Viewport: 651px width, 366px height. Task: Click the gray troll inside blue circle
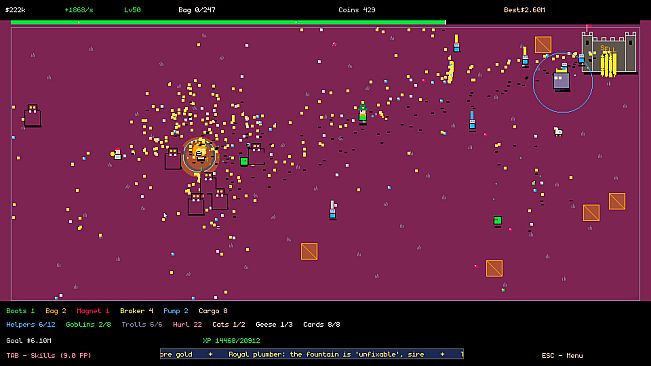[x=561, y=79]
